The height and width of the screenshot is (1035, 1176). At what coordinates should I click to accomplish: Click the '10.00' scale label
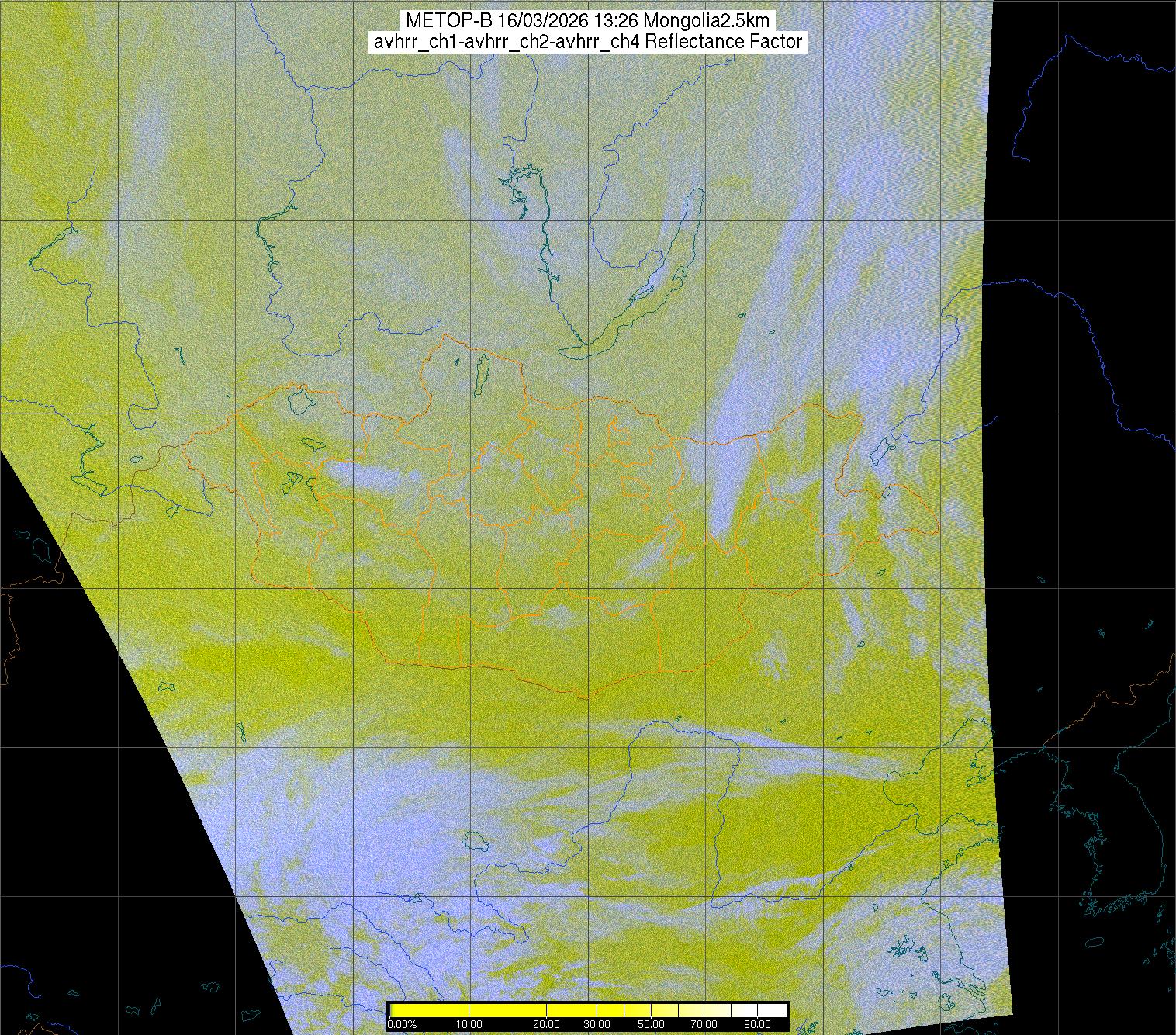469,1025
